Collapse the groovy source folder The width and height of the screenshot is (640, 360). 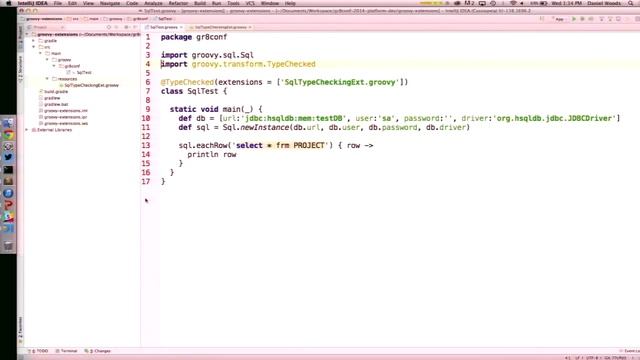tap(47, 60)
